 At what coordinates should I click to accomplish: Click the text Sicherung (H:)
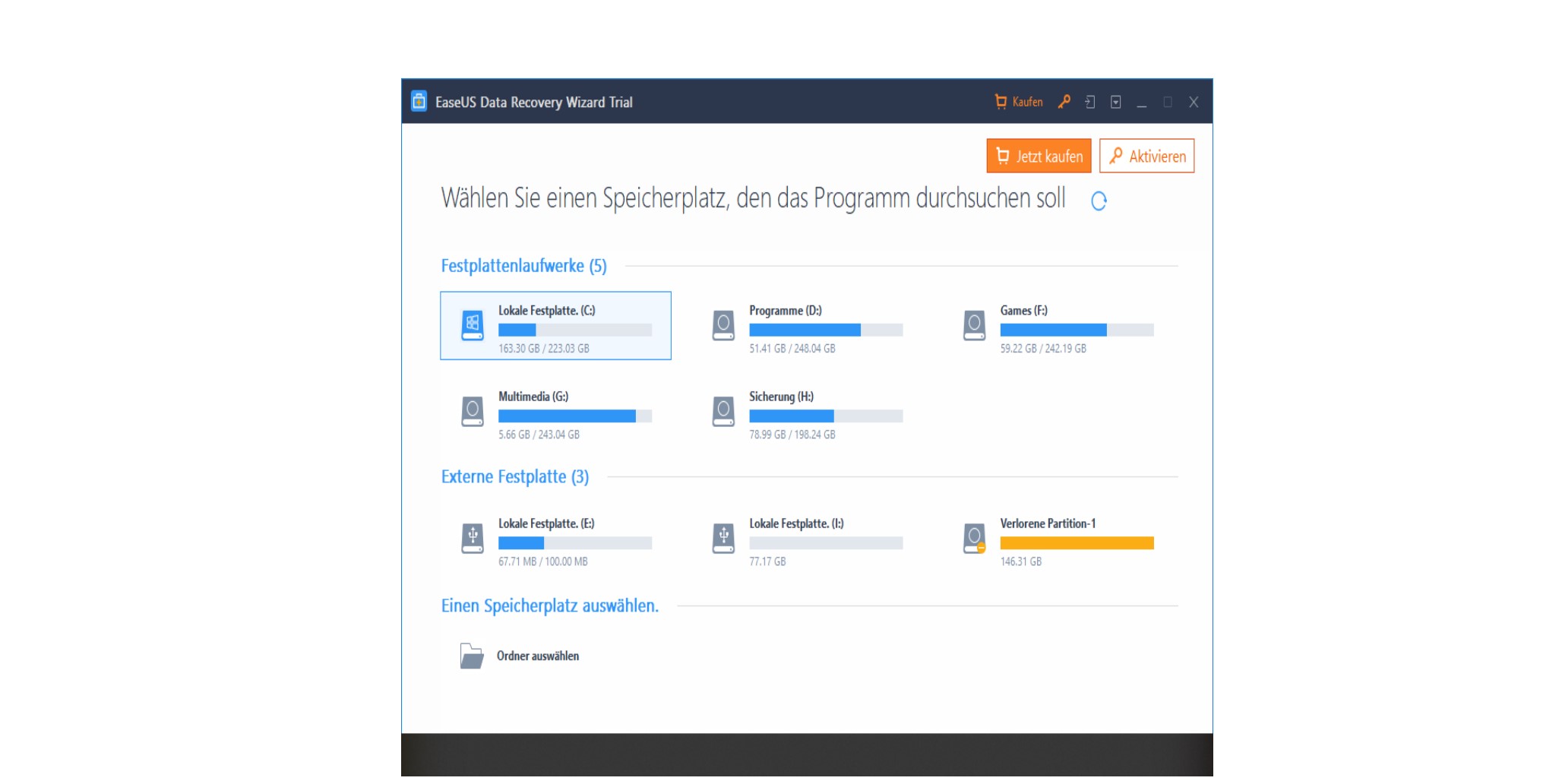[x=781, y=397]
